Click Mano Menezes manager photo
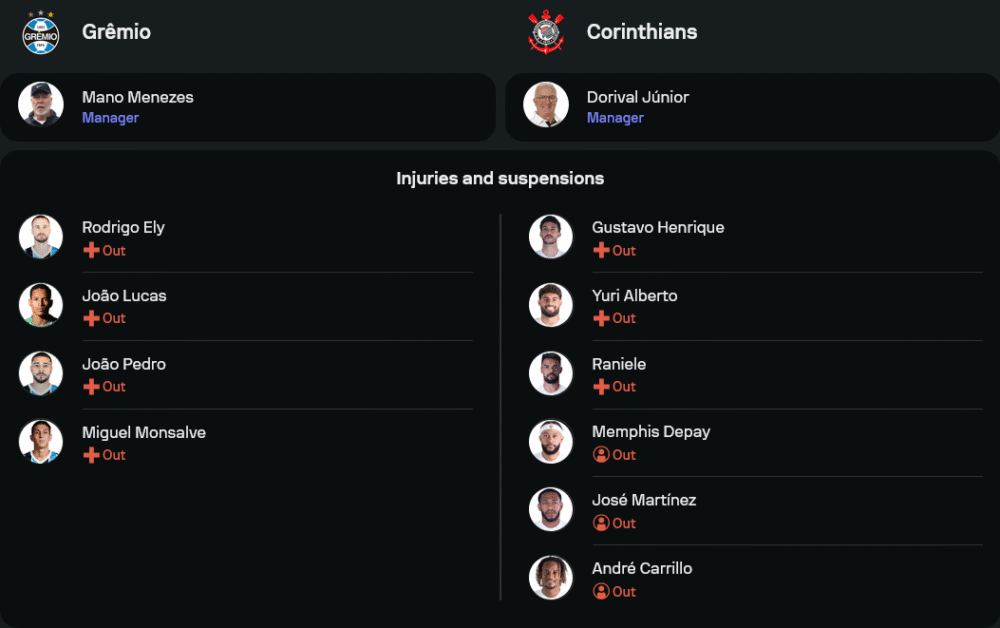This screenshot has height=628, width=1000. [x=41, y=105]
